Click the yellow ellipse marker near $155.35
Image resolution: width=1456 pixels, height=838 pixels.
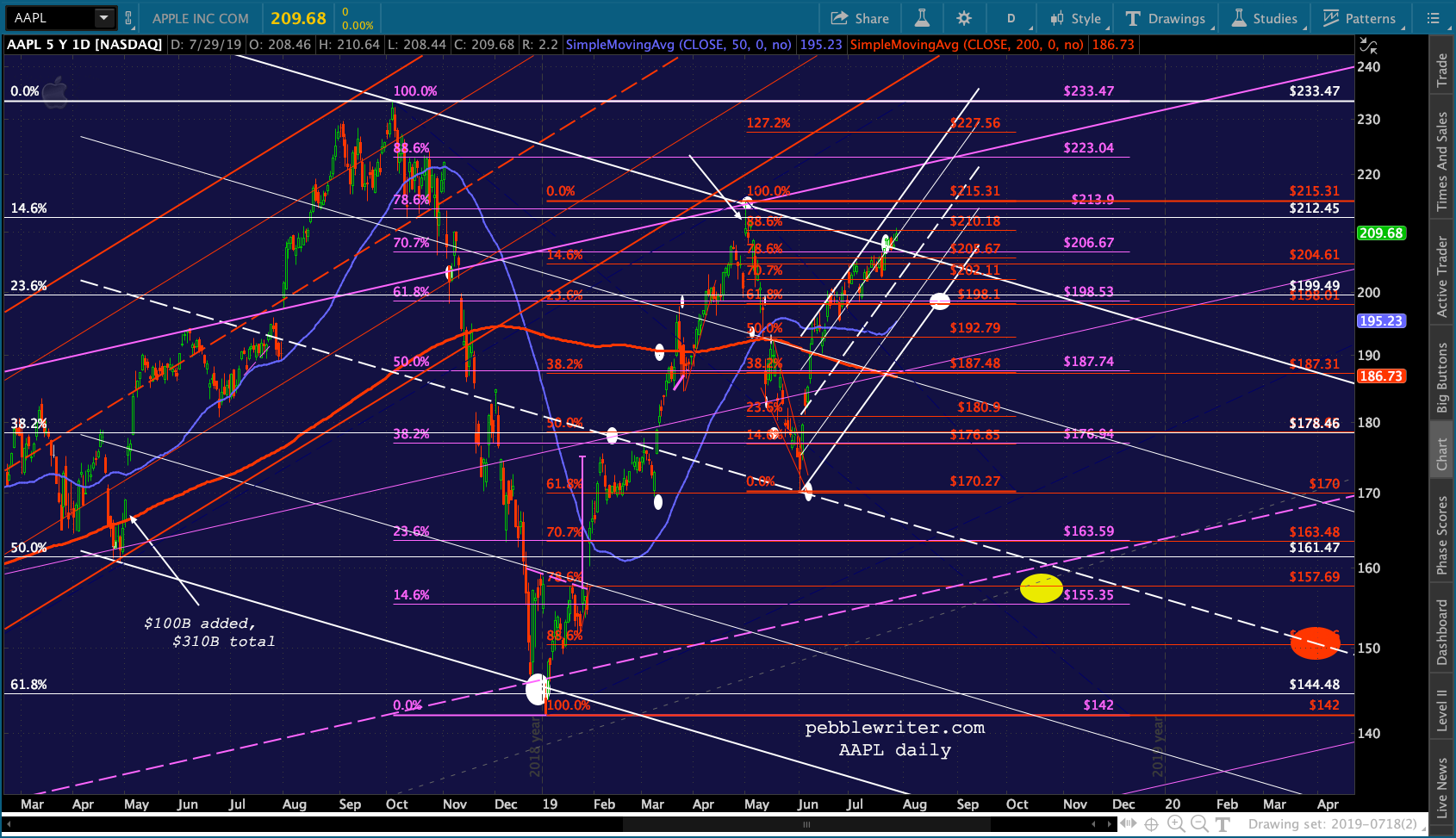pos(1041,588)
